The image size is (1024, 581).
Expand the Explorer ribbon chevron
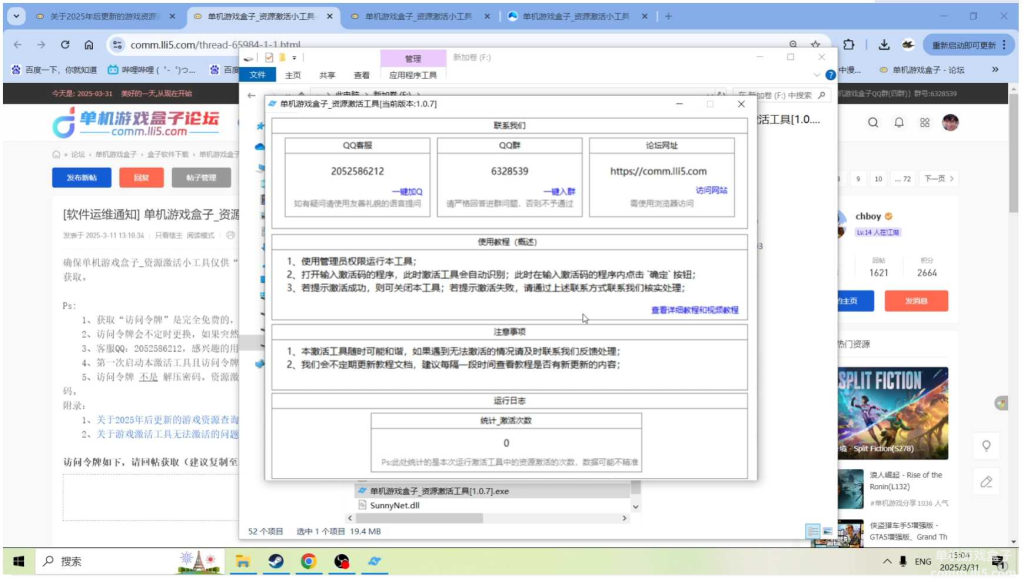(816, 75)
